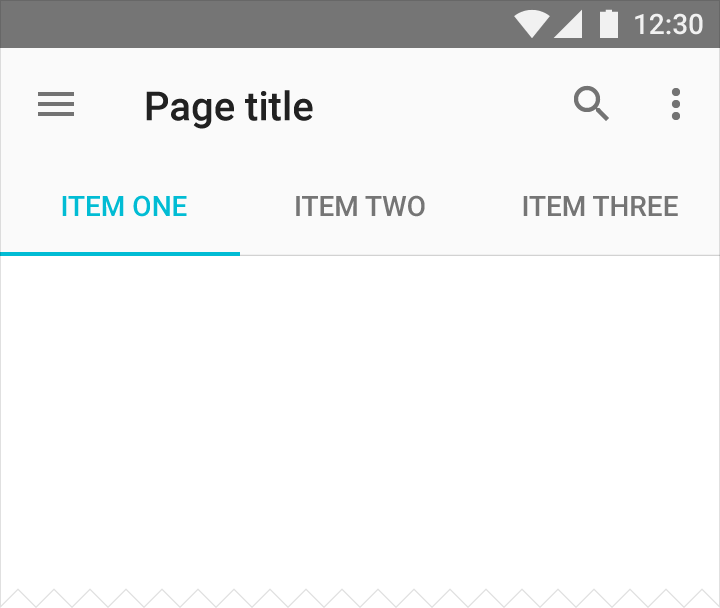Click empty toolbar space beside Page title
Screen dimensions: 720x608
tap(441, 106)
